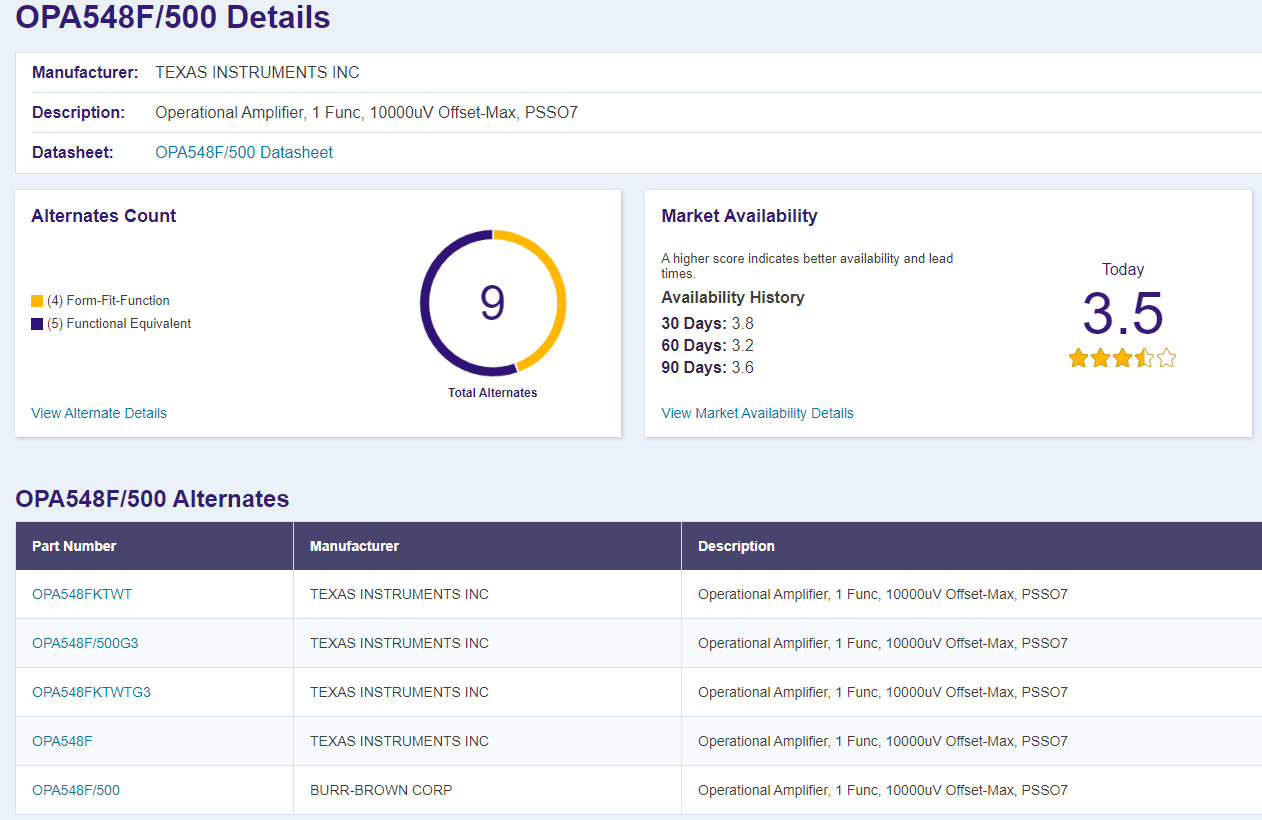Image resolution: width=1262 pixels, height=820 pixels.
Task: Open the BURR-BROWN OPA548F/500 part link
Action: (x=76, y=790)
